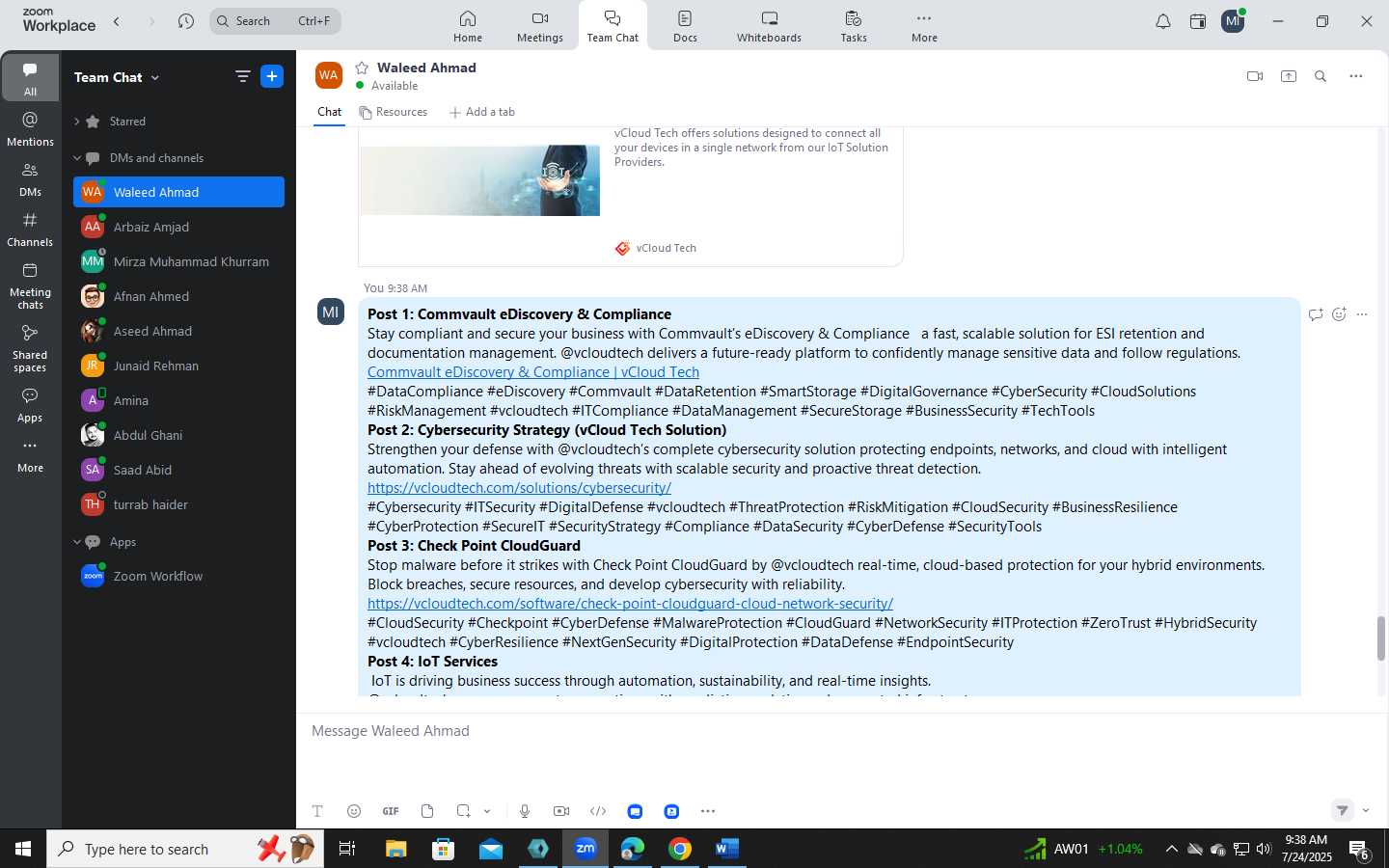This screenshot has width=1389, height=868.
Task: Click the blue plus new chat button
Action: click(x=272, y=76)
